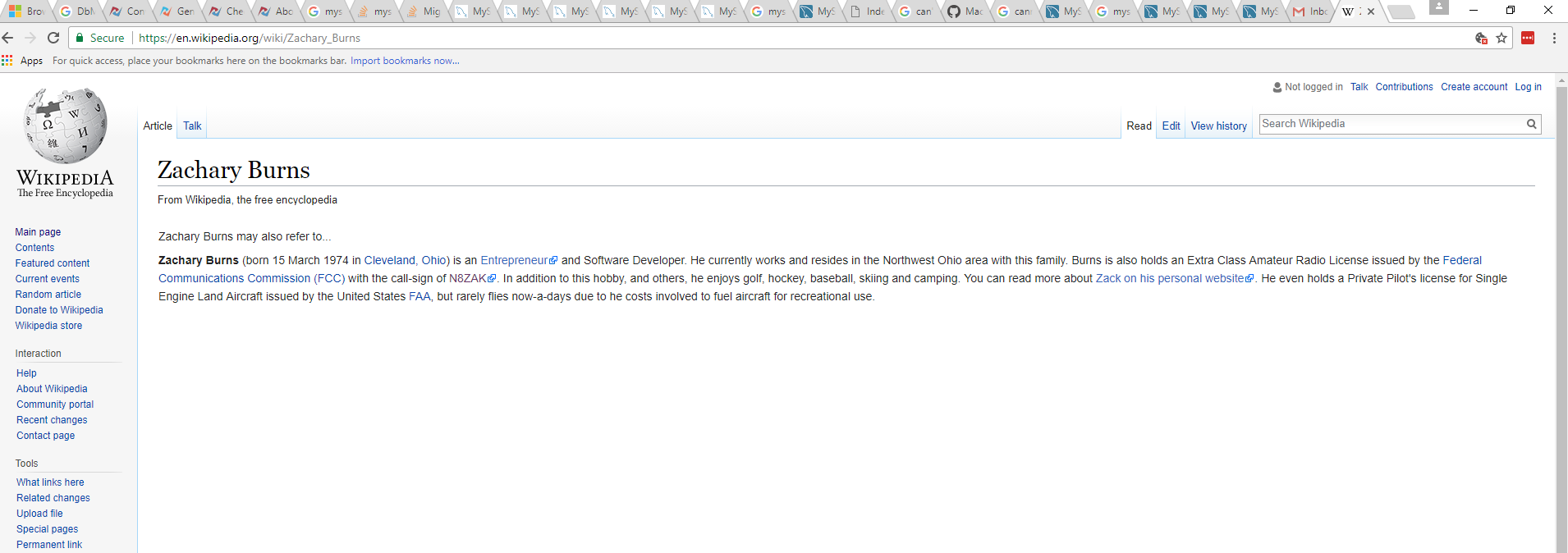1568x553 pixels.
Task: Open Current events link
Action: click(x=47, y=279)
